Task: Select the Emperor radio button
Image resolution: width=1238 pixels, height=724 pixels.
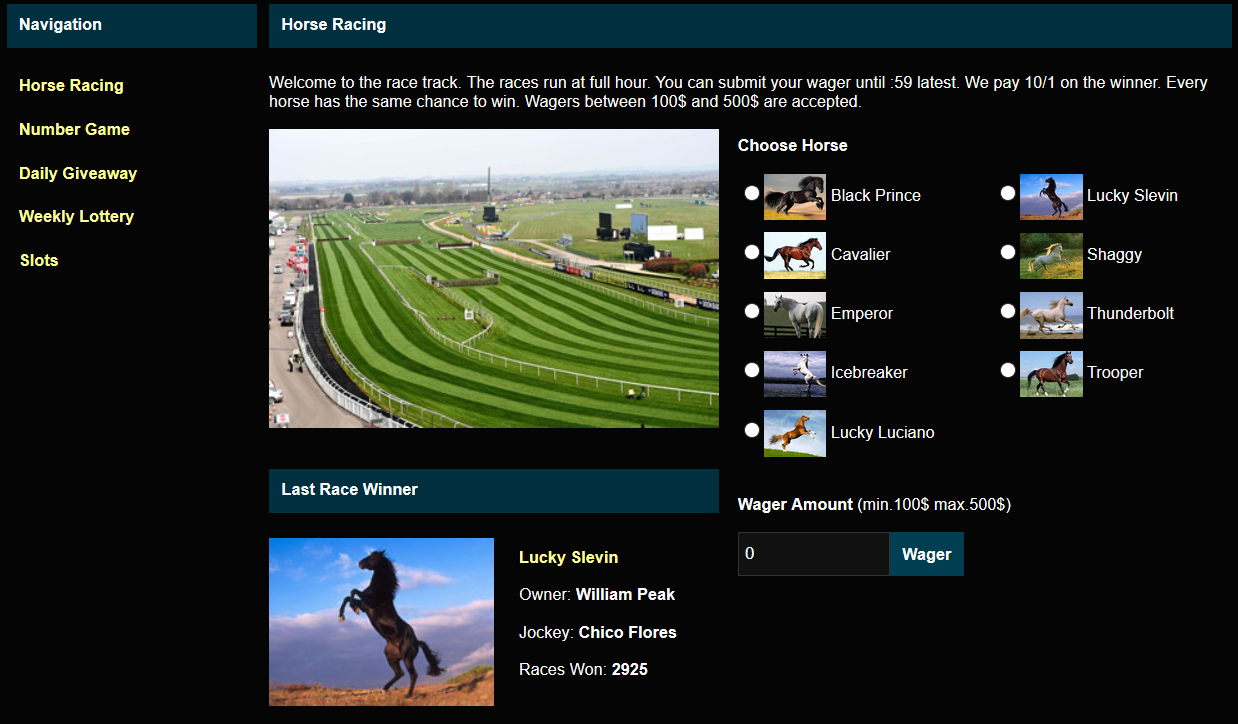Action: (x=751, y=311)
